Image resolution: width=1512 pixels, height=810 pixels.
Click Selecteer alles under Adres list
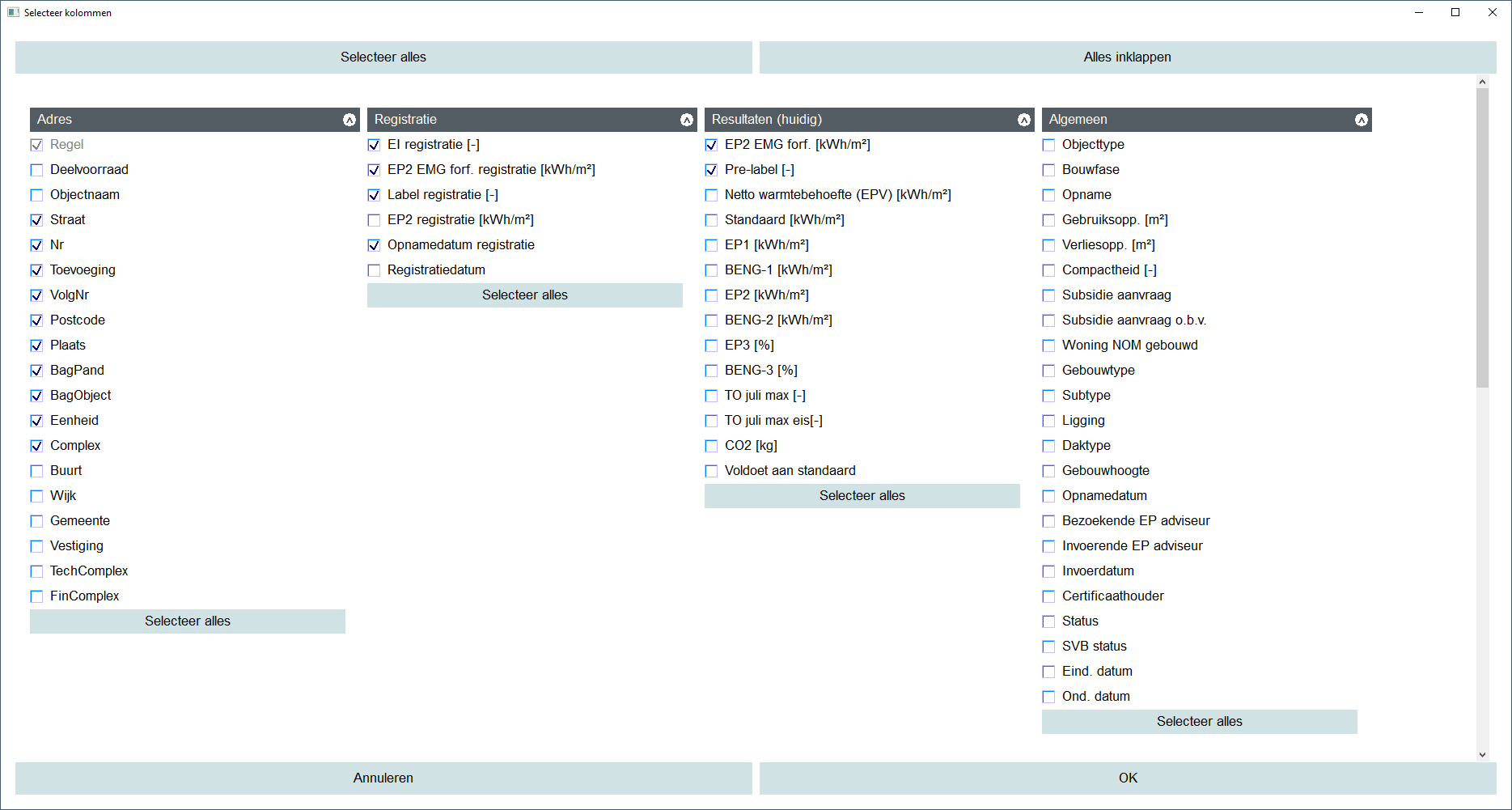188,621
